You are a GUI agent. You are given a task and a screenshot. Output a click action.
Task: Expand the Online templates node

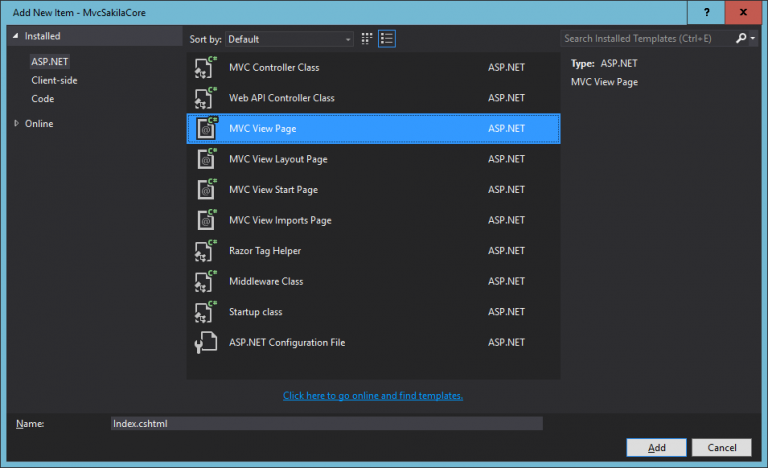pos(16,124)
